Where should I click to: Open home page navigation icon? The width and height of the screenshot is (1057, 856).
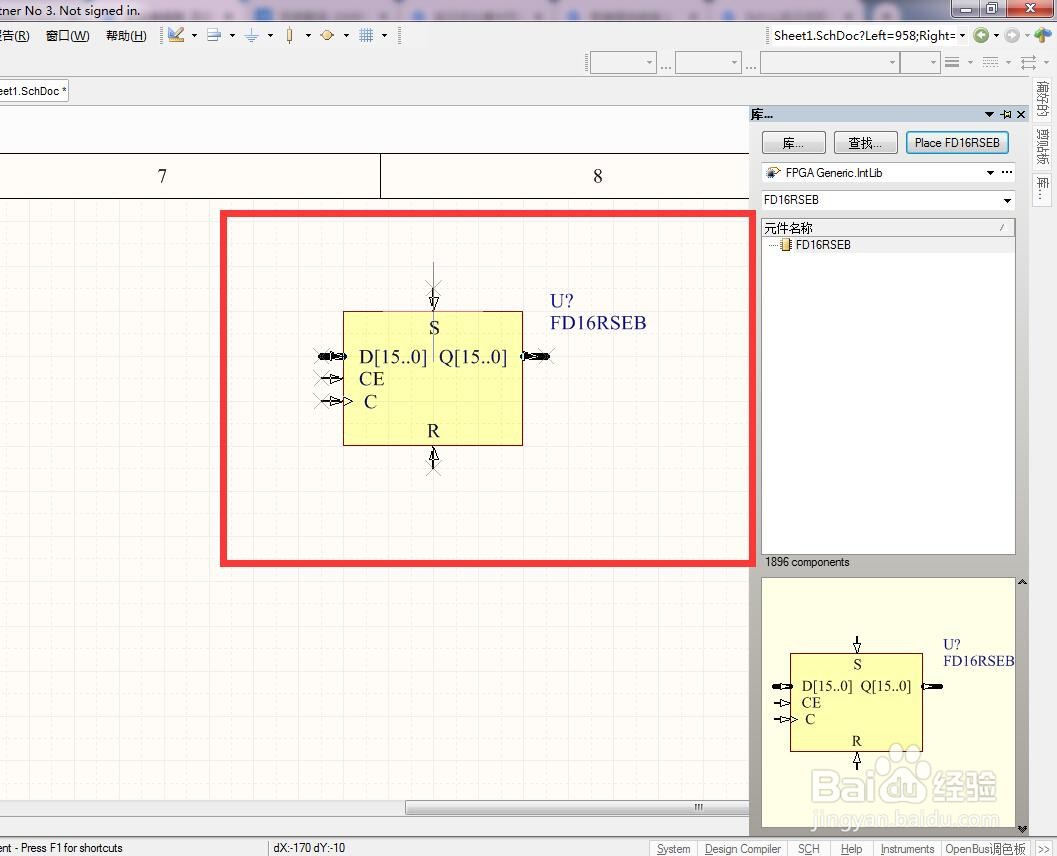pyautogui.click(x=1043, y=35)
